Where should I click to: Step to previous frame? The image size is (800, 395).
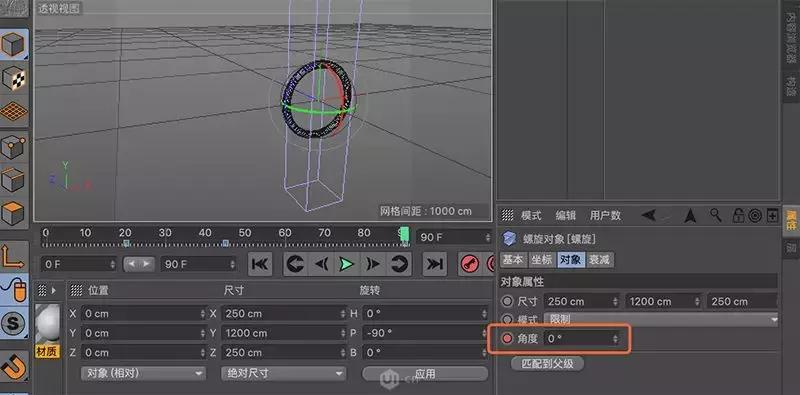coord(321,264)
